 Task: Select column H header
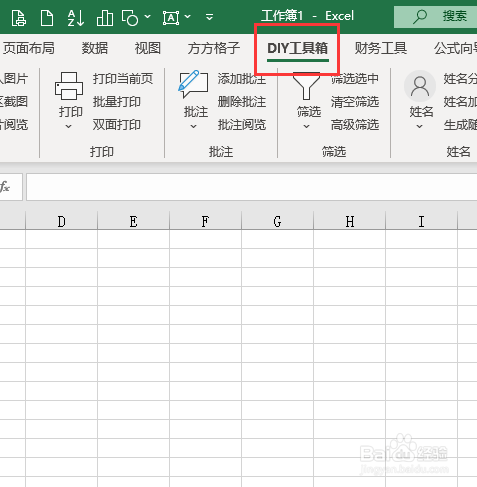(x=349, y=221)
